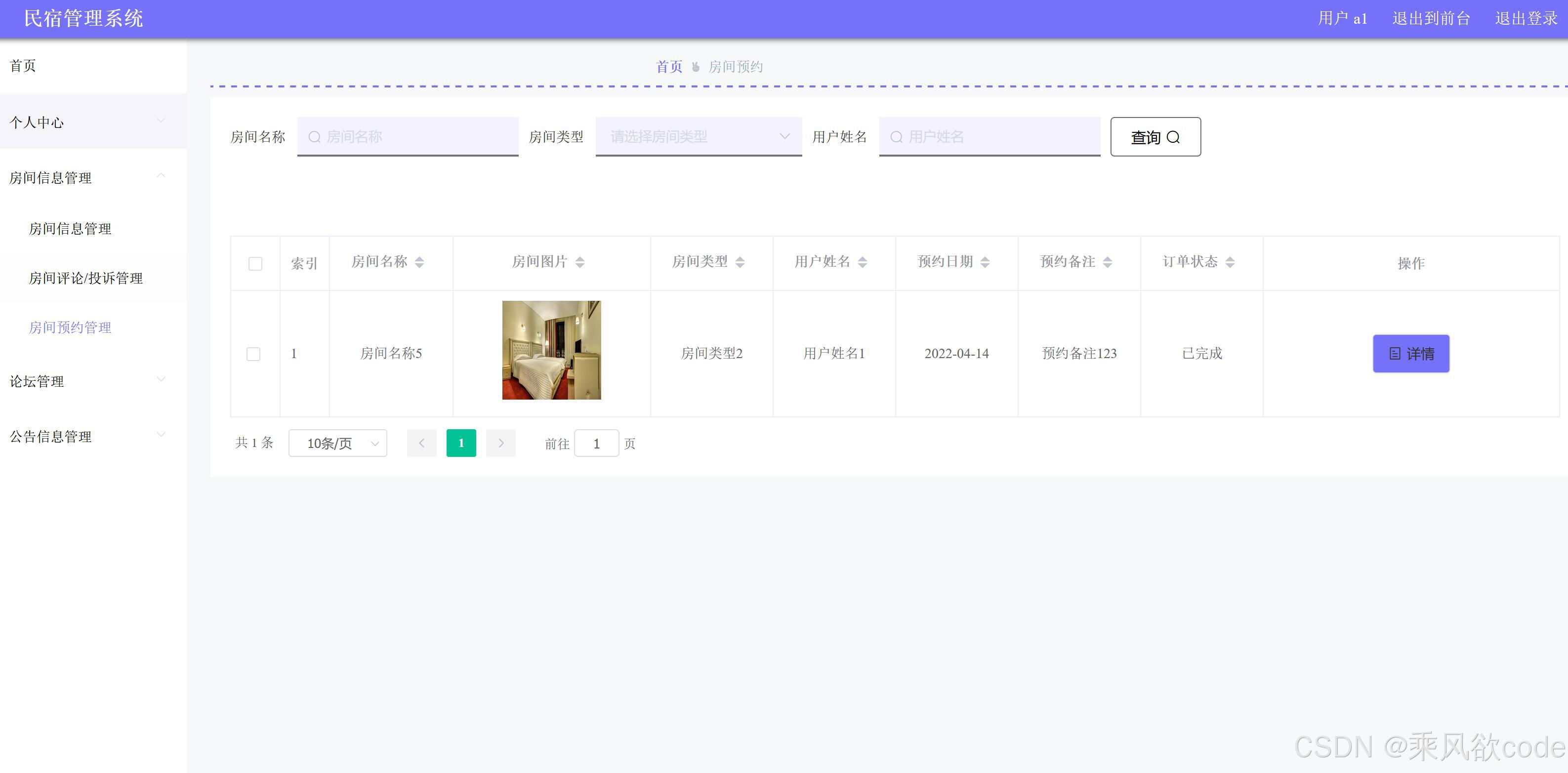This screenshot has width=1568, height=773.
Task: Go to next page arrow in pagination
Action: click(x=500, y=443)
